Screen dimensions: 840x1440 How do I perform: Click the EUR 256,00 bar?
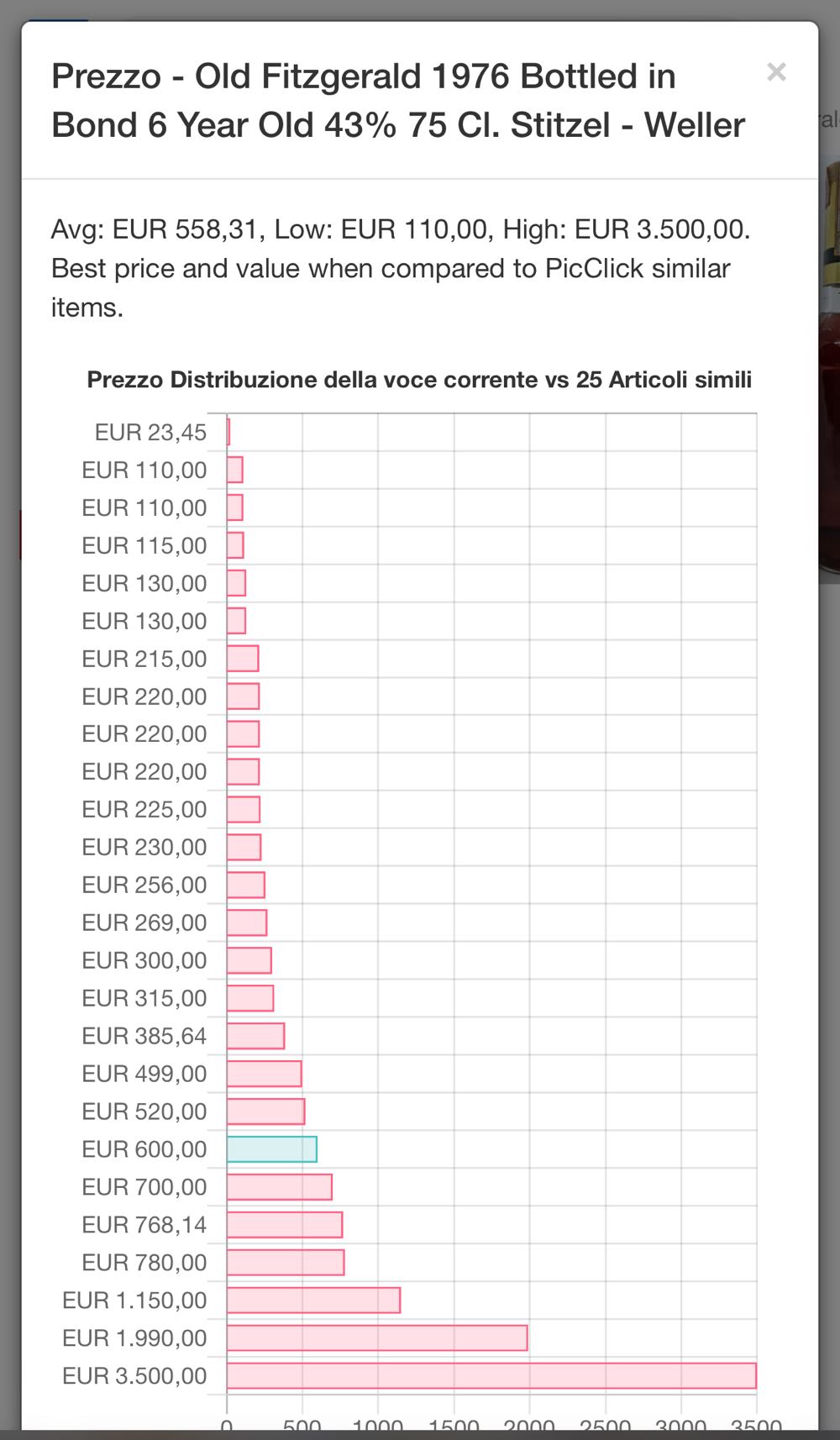246,885
